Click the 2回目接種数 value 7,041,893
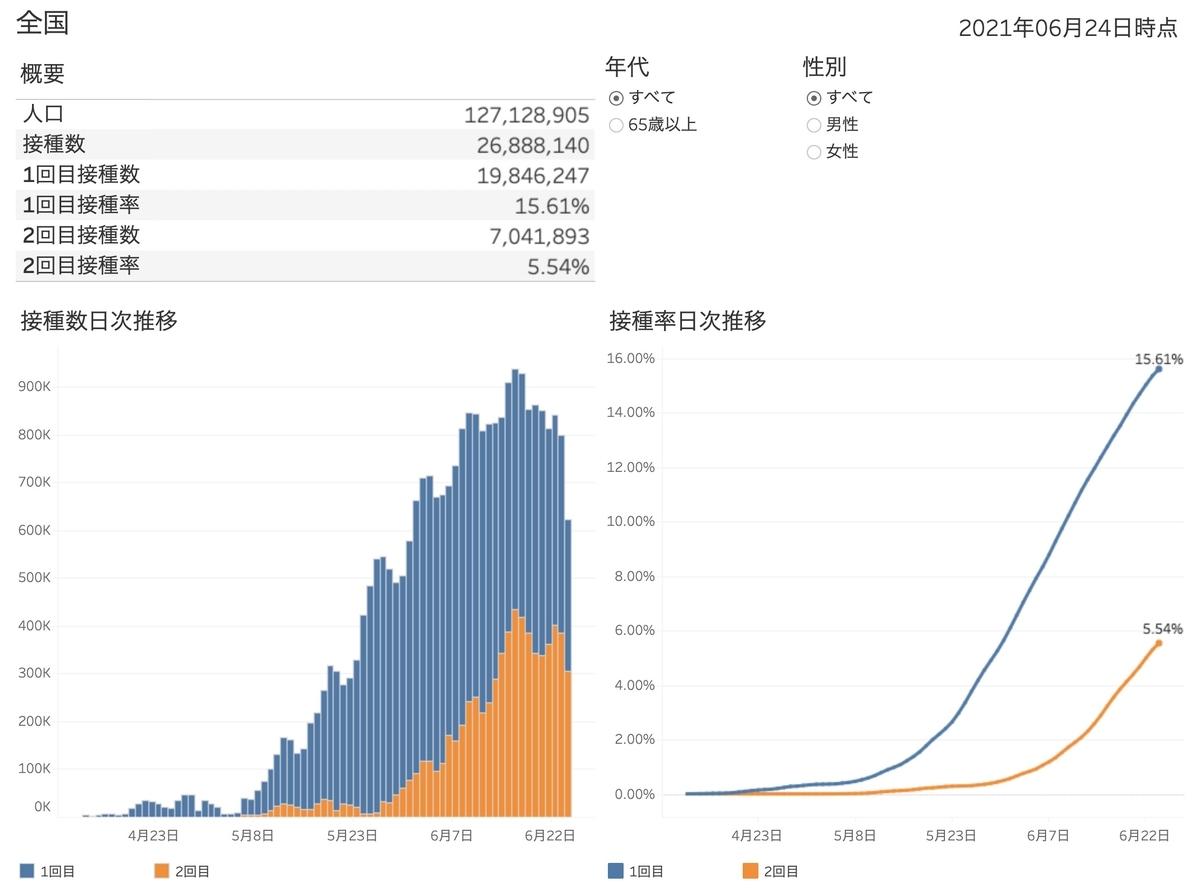The height and width of the screenshot is (891, 1200). (538, 237)
